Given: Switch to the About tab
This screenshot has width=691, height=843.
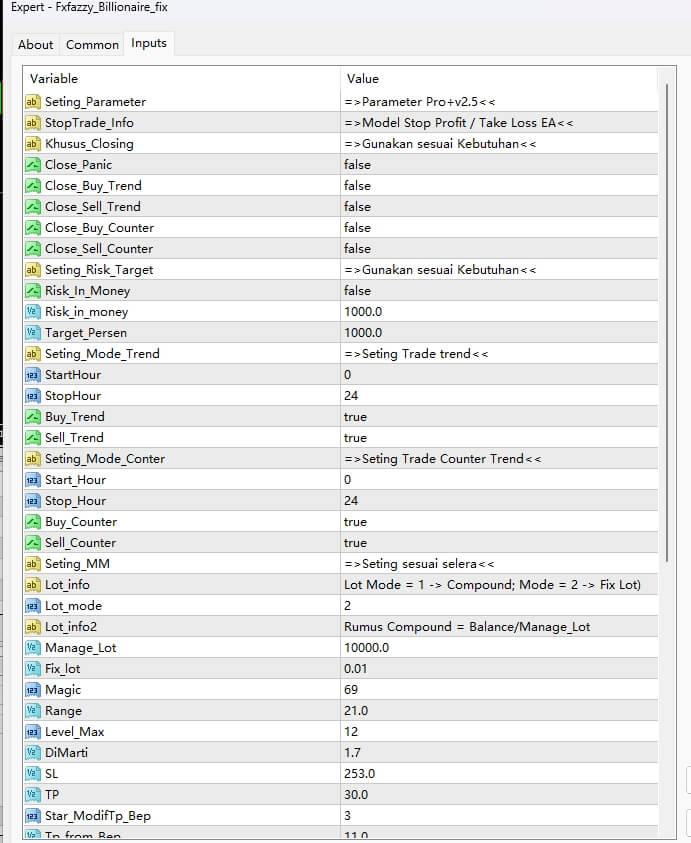Looking at the screenshot, I should coord(36,45).
